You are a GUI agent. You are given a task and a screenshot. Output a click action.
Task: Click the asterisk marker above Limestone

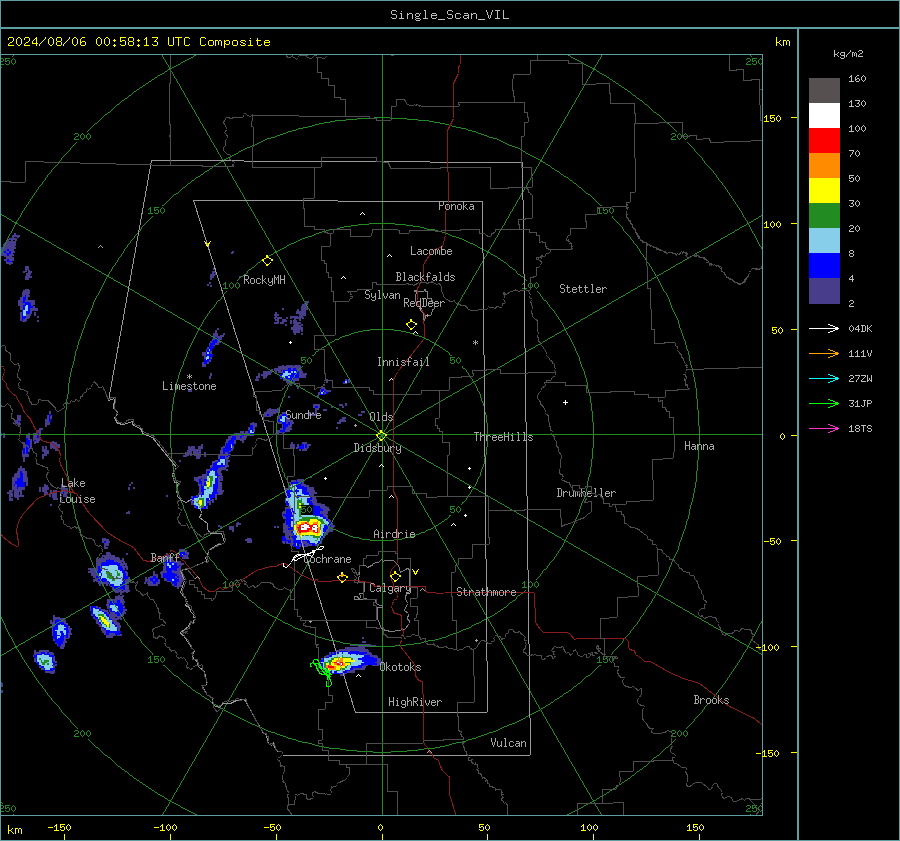(x=189, y=377)
